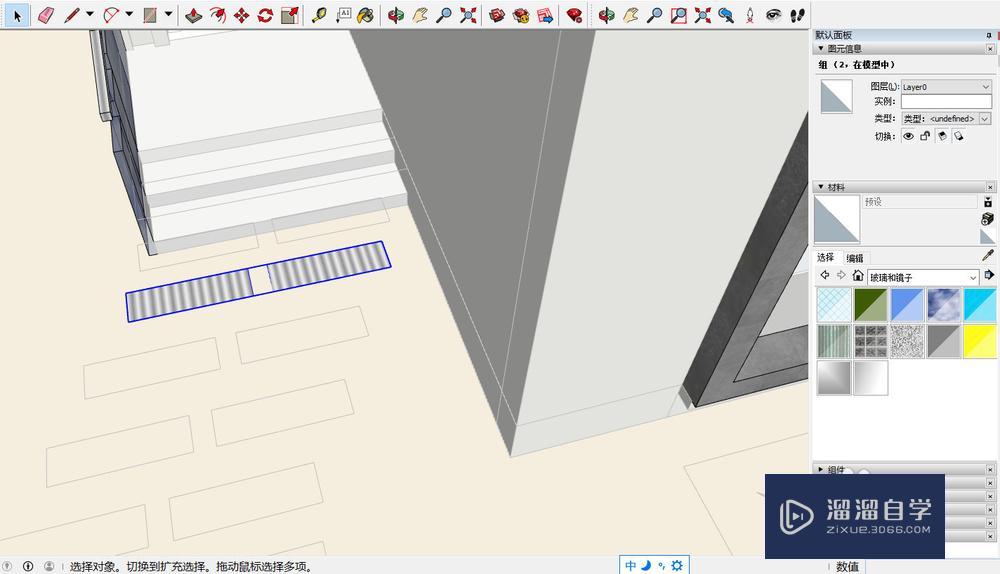Open the 3D Warehouse icon
This screenshot has width=1000, height=574.
pos(497,15)
